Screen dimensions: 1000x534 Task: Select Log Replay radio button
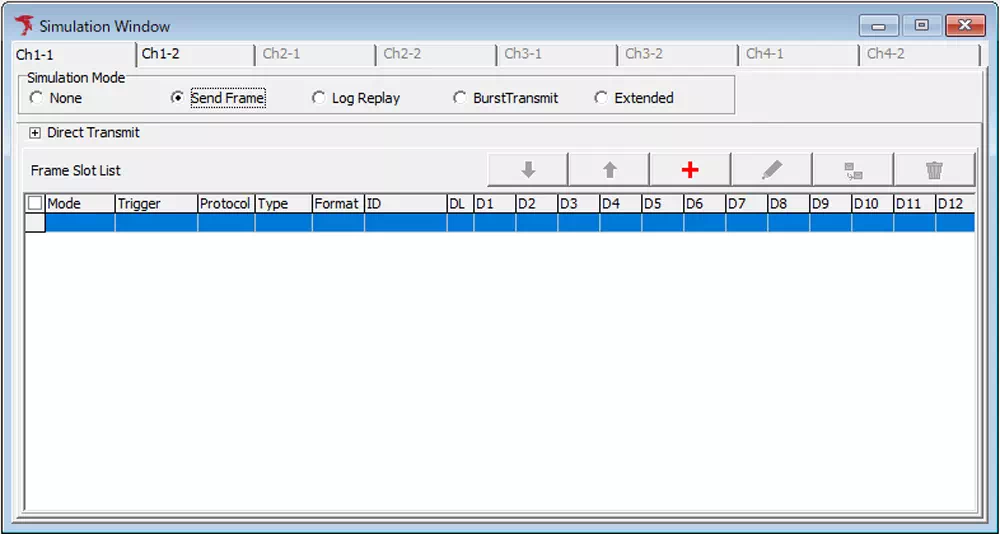point(319,98)
